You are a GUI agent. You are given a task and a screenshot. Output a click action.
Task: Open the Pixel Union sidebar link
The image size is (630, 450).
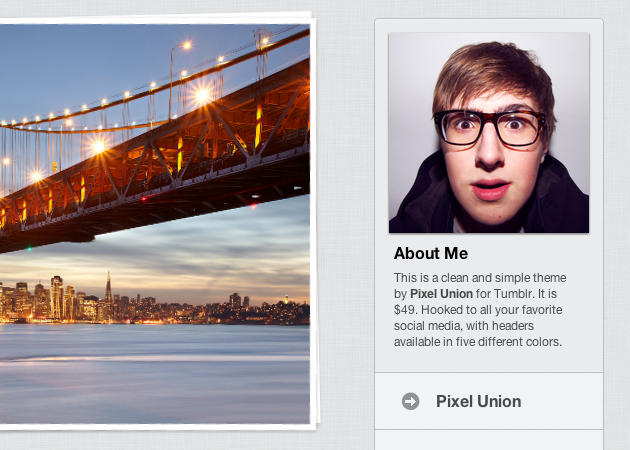tap(479, 401)
